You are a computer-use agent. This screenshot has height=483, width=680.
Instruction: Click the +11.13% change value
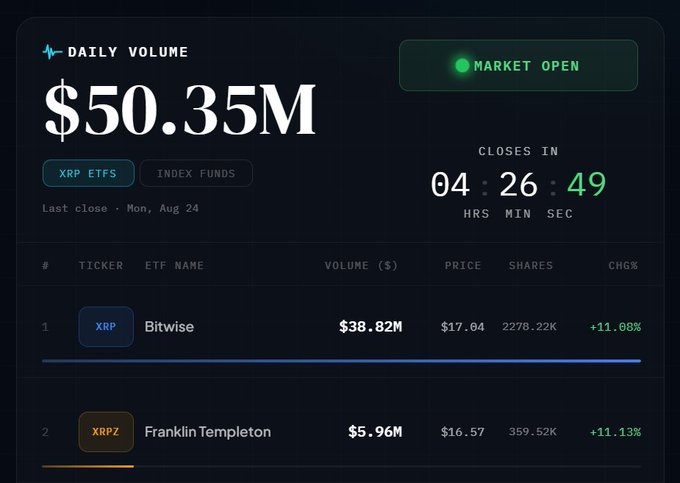click(615, 432)
